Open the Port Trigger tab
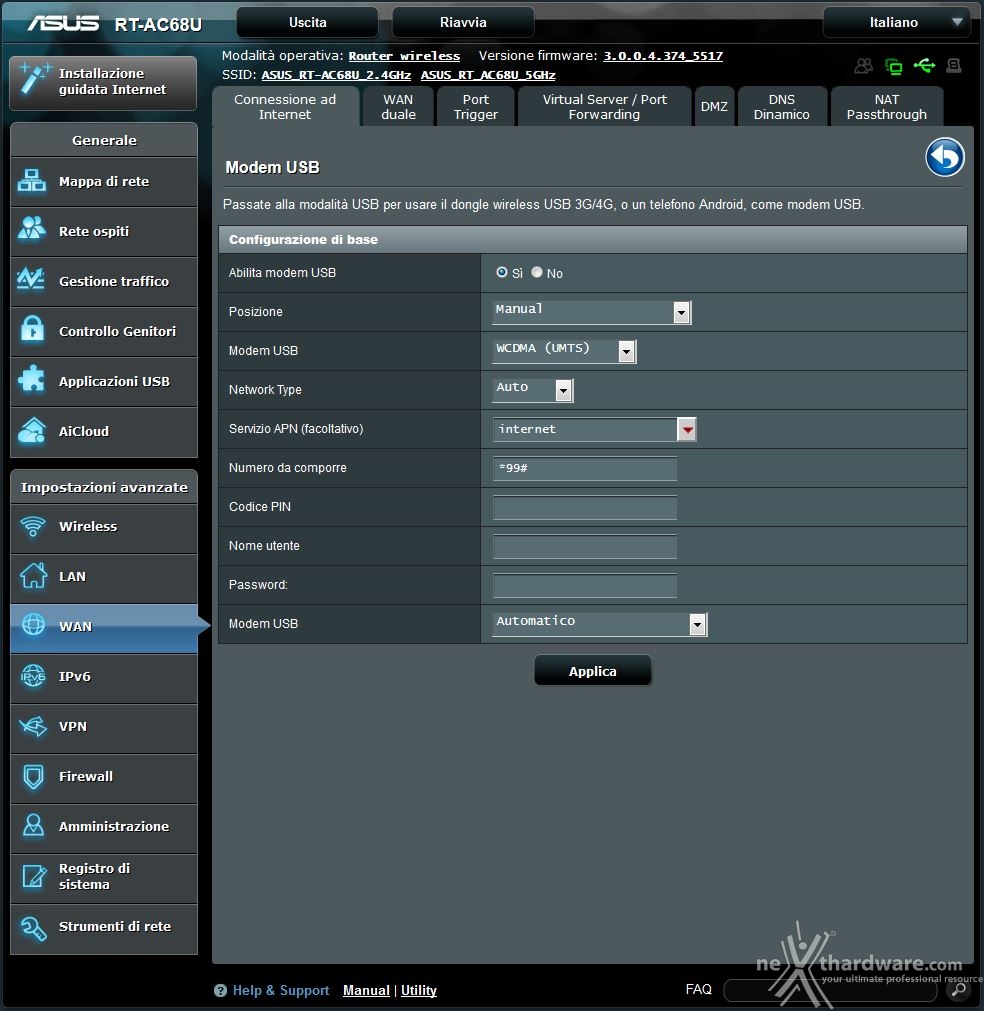This screenshot has width=984, height=1011. pyautogui.click(x=476, y=107)
